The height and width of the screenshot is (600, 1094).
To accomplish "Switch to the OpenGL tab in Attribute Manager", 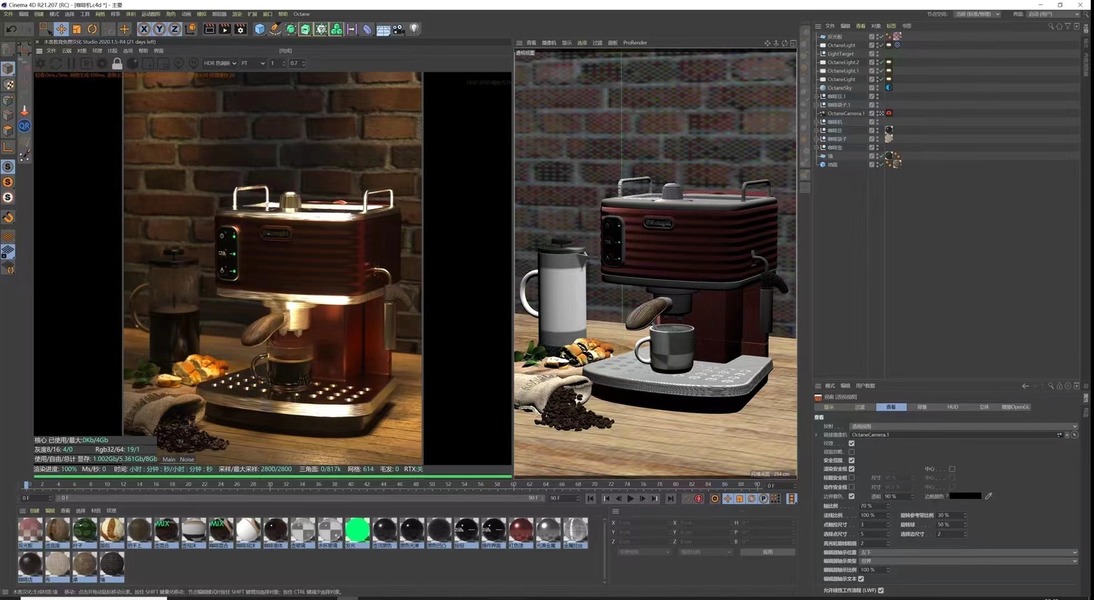I will 1015,407.
